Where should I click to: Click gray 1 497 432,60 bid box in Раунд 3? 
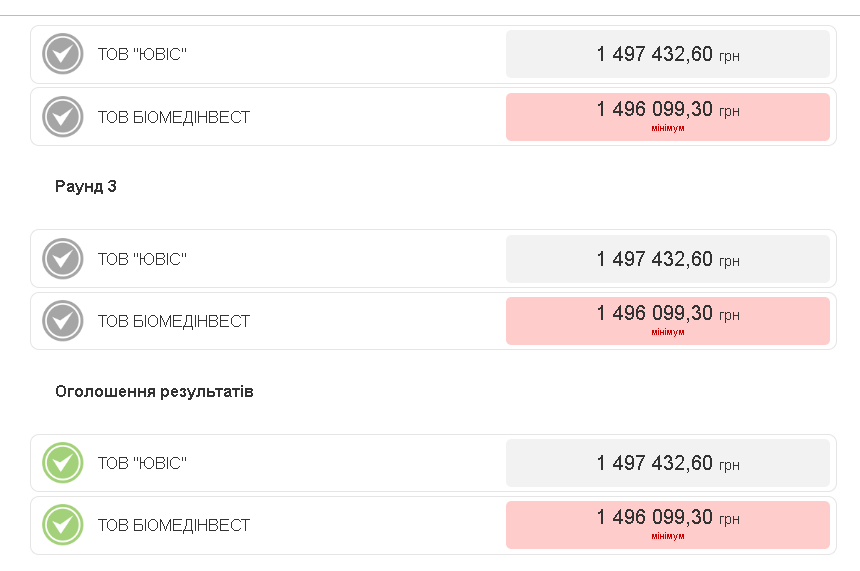coord(667,259)
